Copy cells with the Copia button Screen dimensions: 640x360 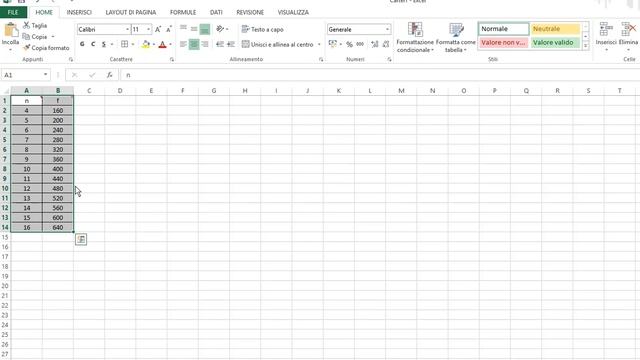click(x=35, y=37)
